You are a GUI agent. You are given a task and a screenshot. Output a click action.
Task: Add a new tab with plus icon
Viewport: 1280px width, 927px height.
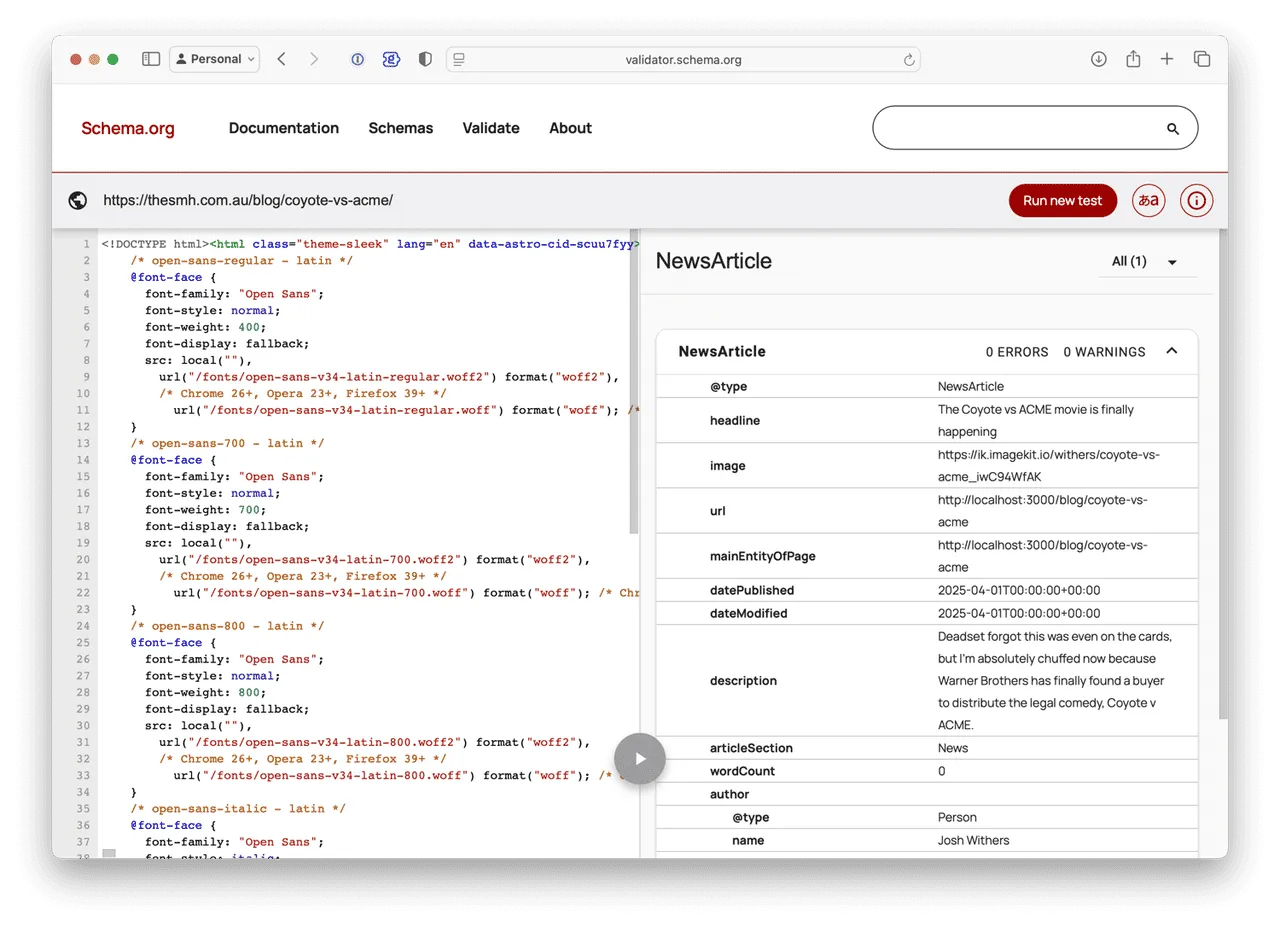tap(1167, 59)
